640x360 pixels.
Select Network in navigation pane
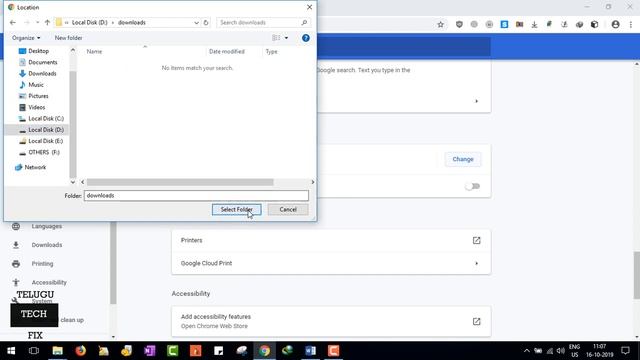click(x=35, y=167)
